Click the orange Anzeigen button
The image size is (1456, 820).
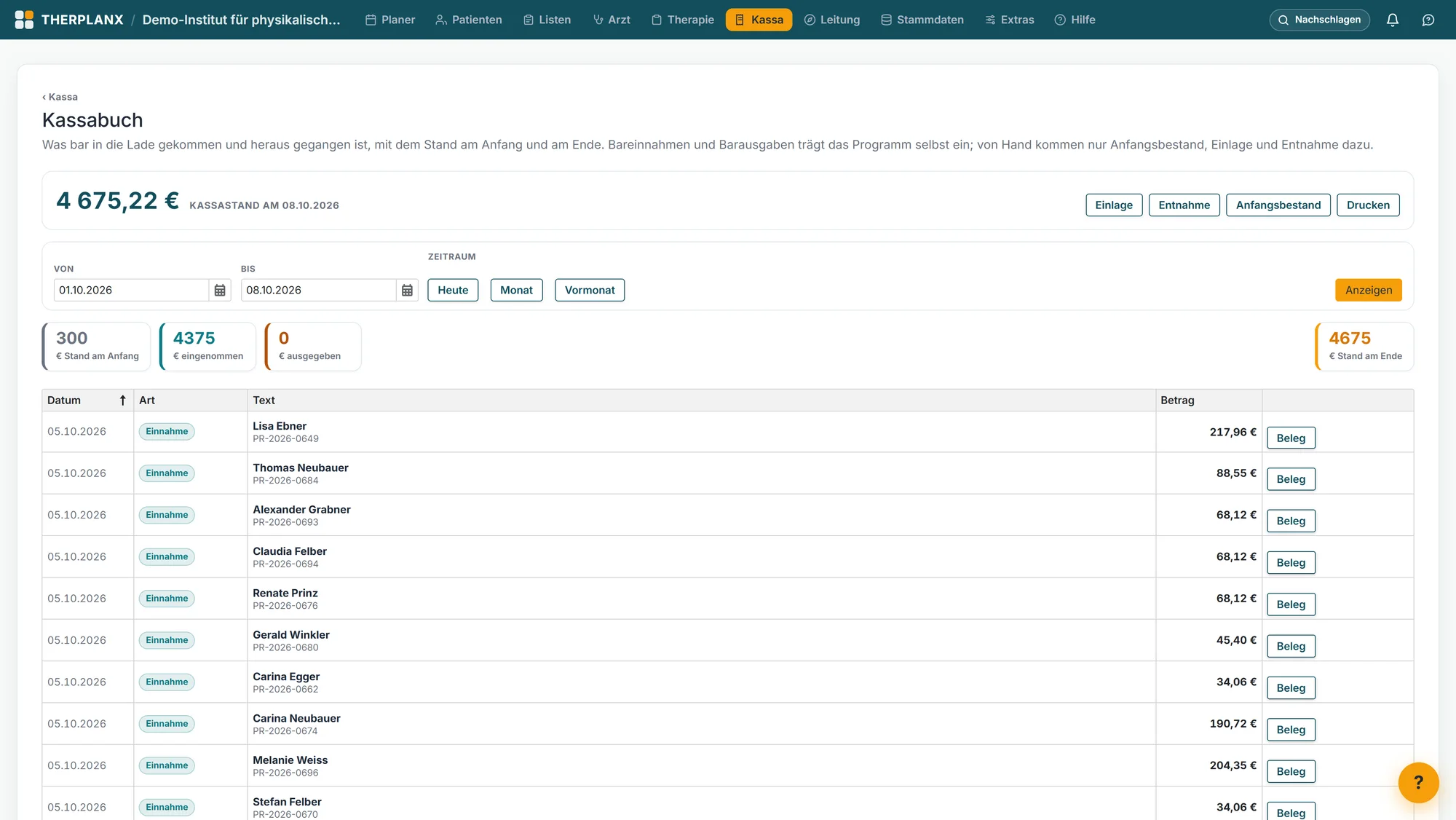(1369, 290)
